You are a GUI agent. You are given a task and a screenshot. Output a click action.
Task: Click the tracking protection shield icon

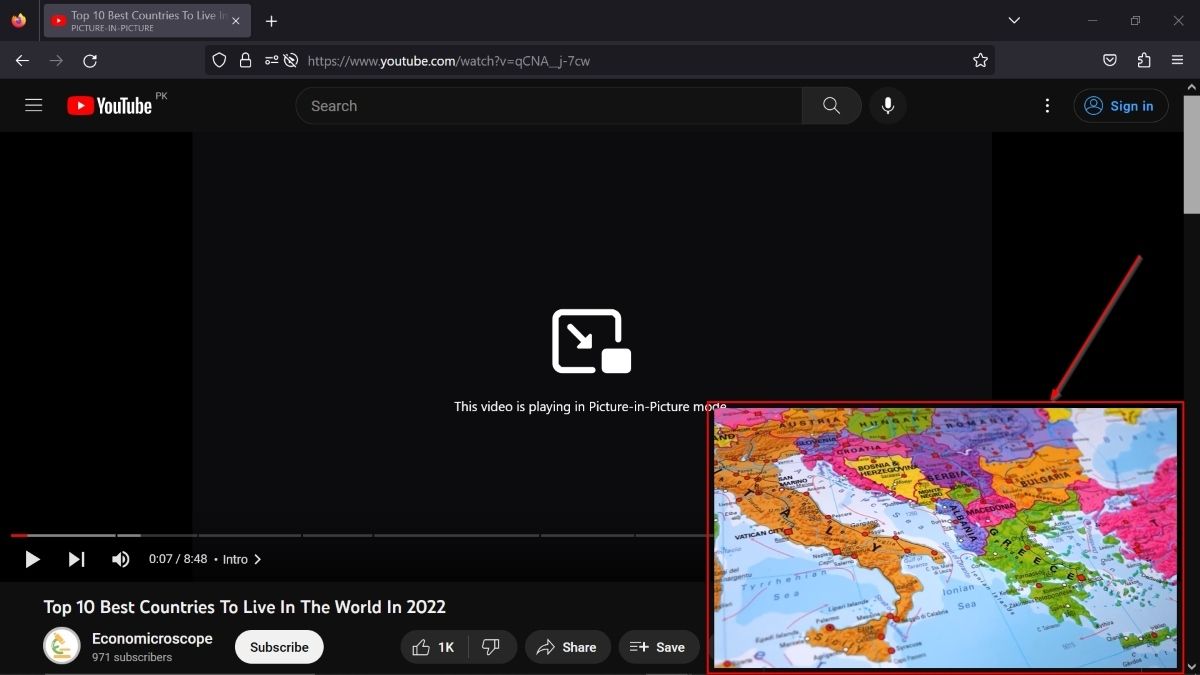coord(219,60)
